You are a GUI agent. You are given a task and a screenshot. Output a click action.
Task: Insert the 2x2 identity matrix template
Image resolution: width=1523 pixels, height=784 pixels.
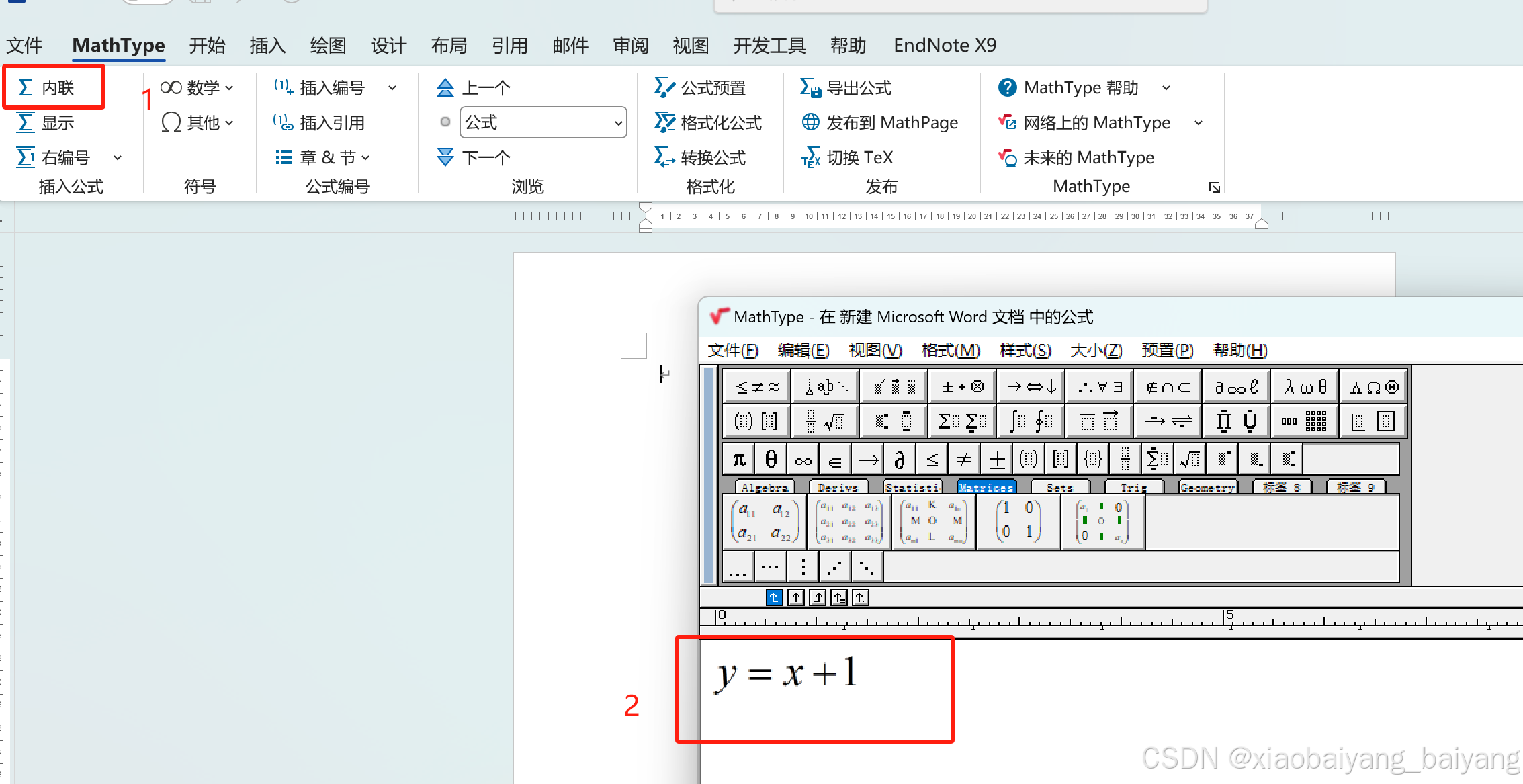click(x=1017, y=522)
